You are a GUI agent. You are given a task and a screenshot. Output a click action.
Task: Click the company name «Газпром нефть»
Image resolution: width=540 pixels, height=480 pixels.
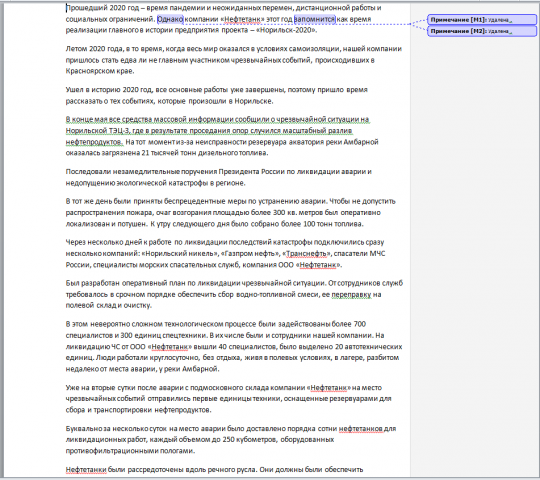(250, 253)
